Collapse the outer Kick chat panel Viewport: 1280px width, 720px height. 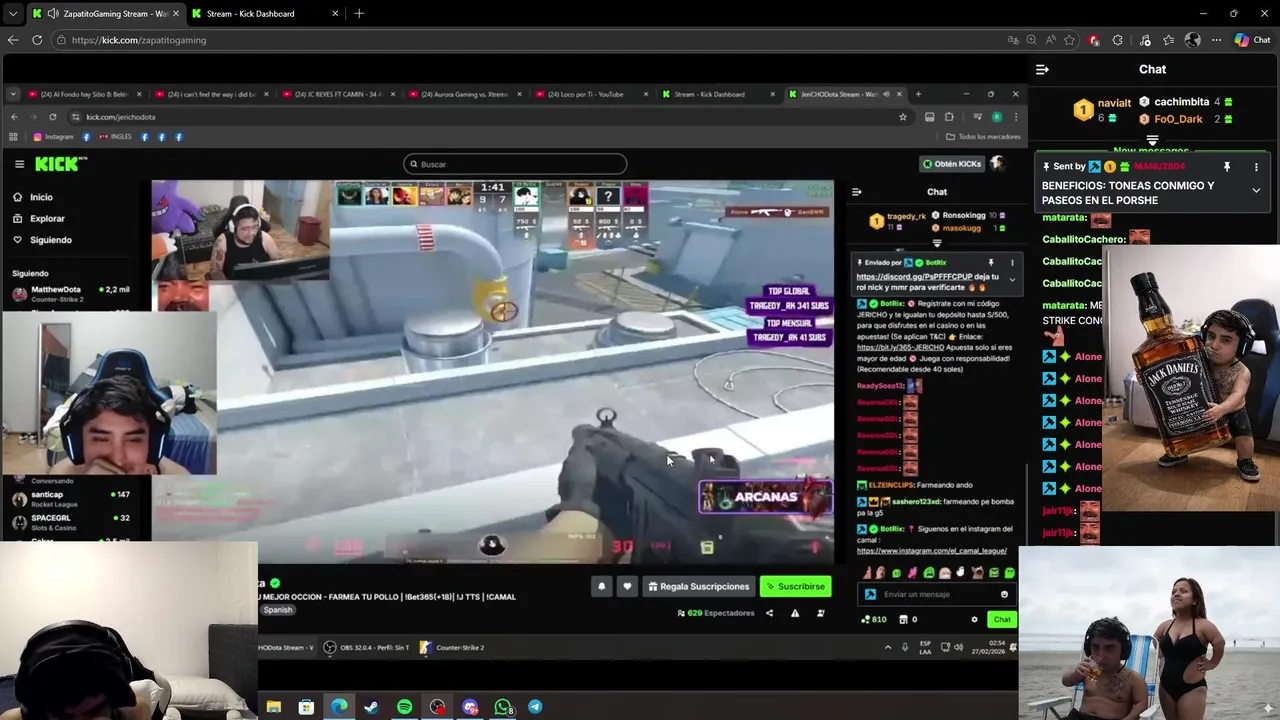(1042, 69)
